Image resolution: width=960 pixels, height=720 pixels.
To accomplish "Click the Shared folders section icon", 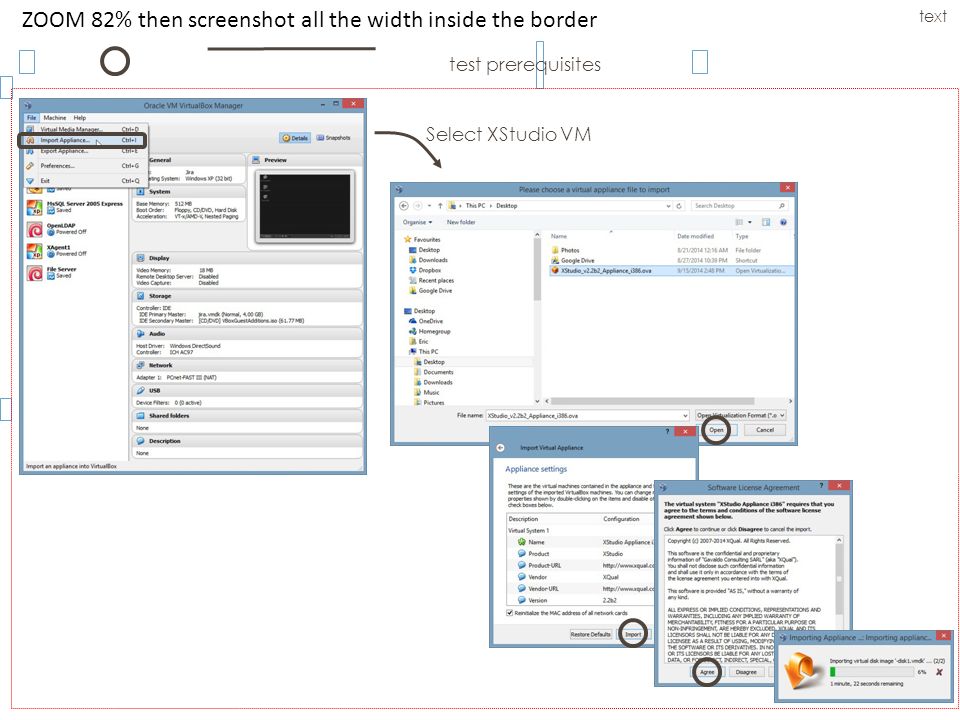I will 140,416.
